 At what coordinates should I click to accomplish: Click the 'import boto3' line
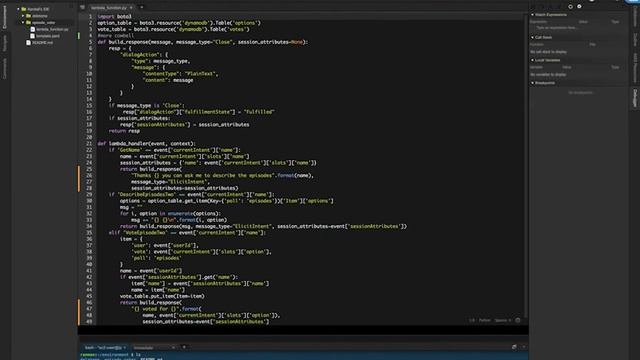click(114, 17)
